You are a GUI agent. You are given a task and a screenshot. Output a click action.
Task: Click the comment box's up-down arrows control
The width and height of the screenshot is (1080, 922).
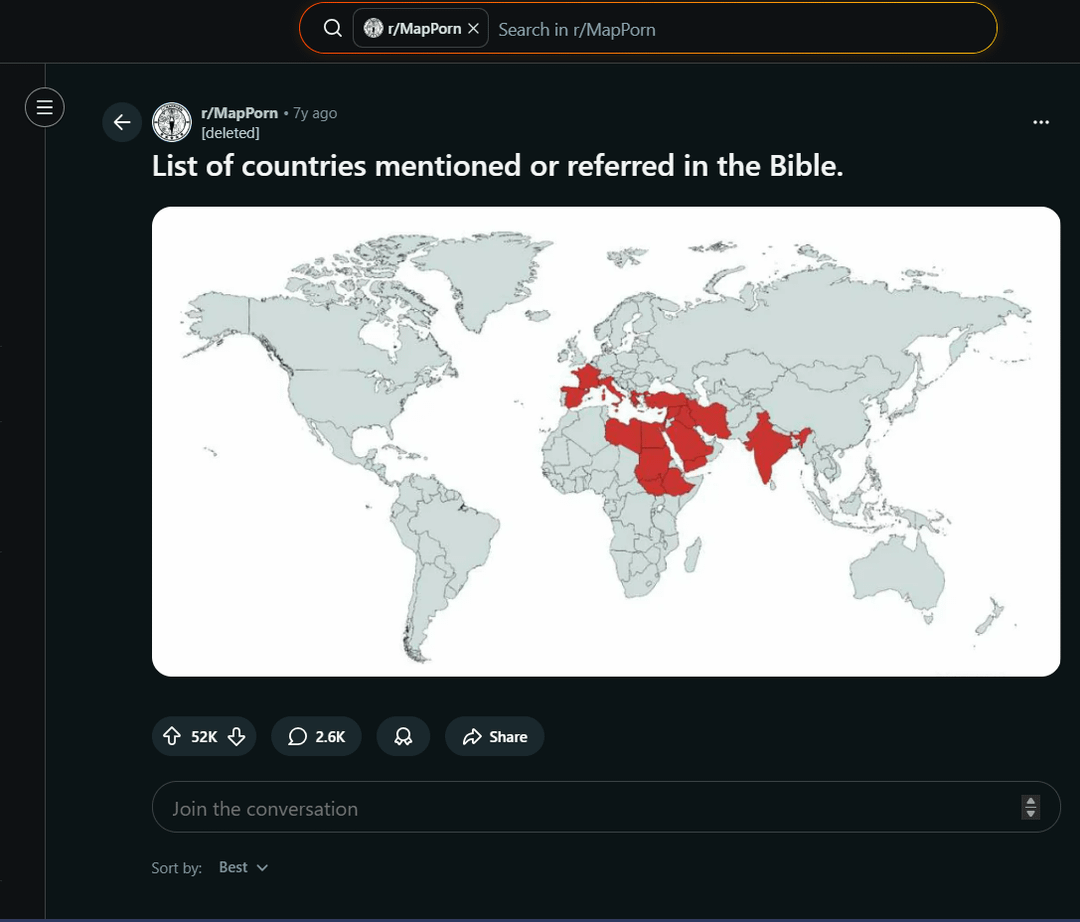coord(1031,807)
